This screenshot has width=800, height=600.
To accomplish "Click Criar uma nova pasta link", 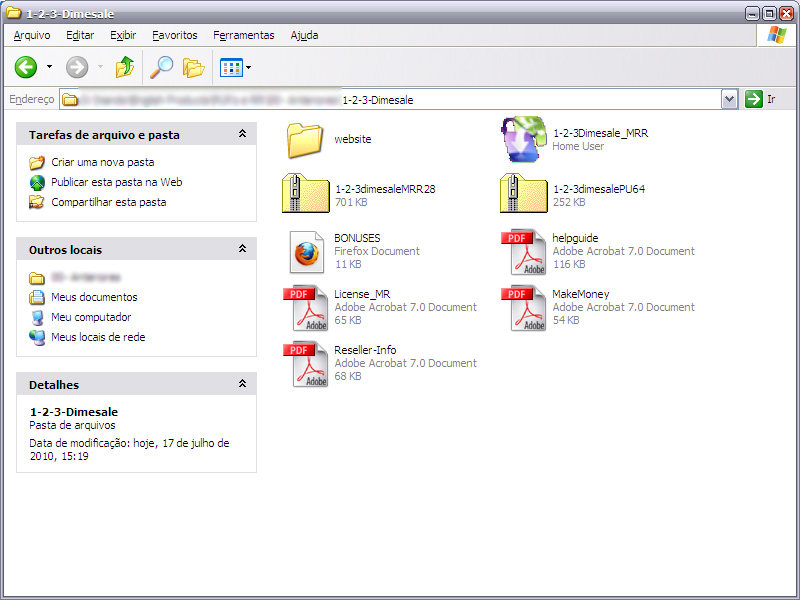I will 102,162.
